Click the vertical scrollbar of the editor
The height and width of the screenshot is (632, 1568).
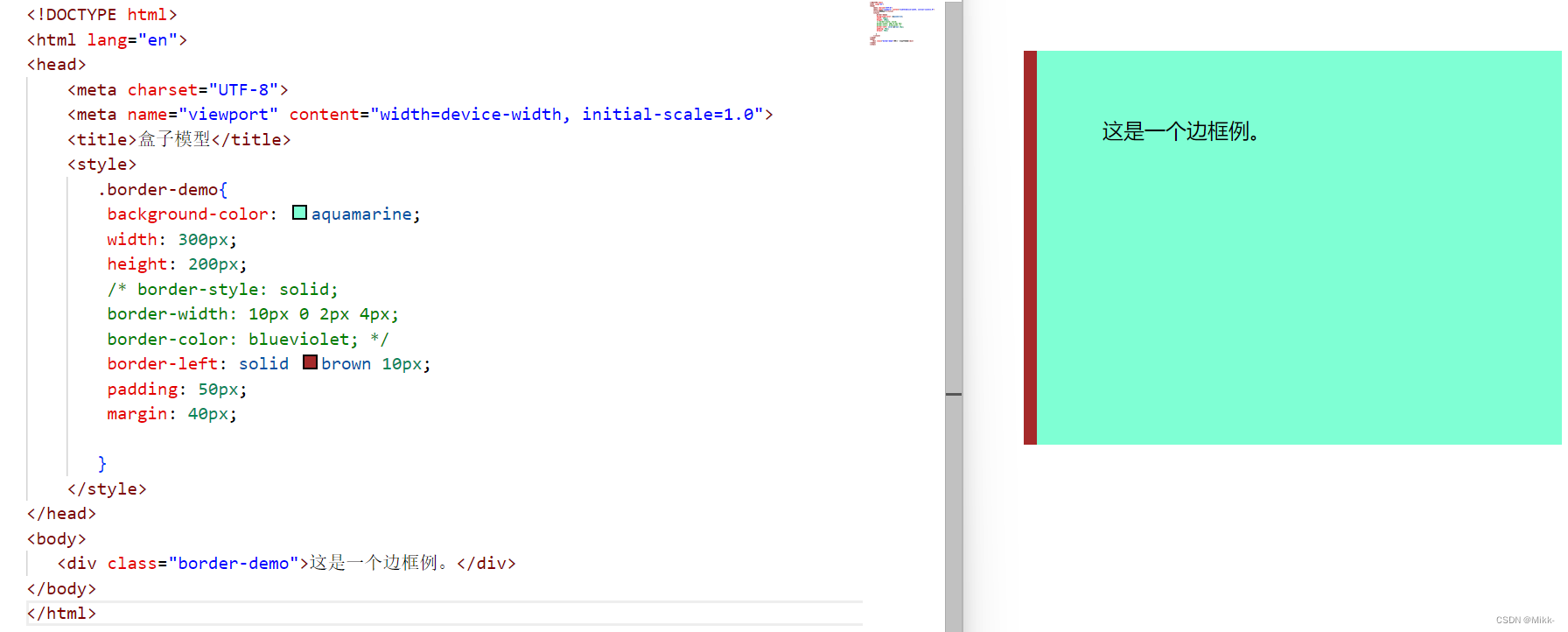tap(954, 316)
